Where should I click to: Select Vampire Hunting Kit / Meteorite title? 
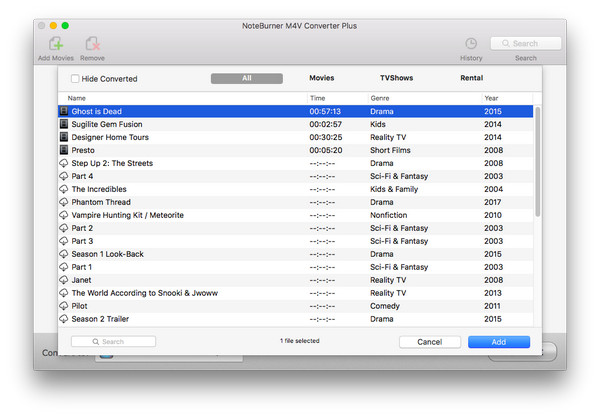(127, 215)
